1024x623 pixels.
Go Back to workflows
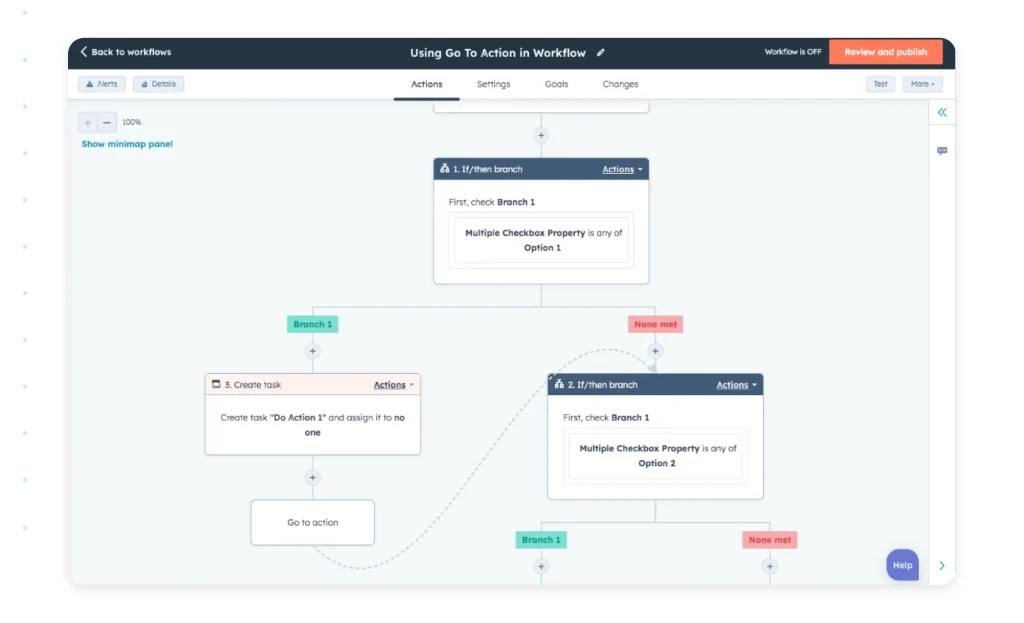126,52
